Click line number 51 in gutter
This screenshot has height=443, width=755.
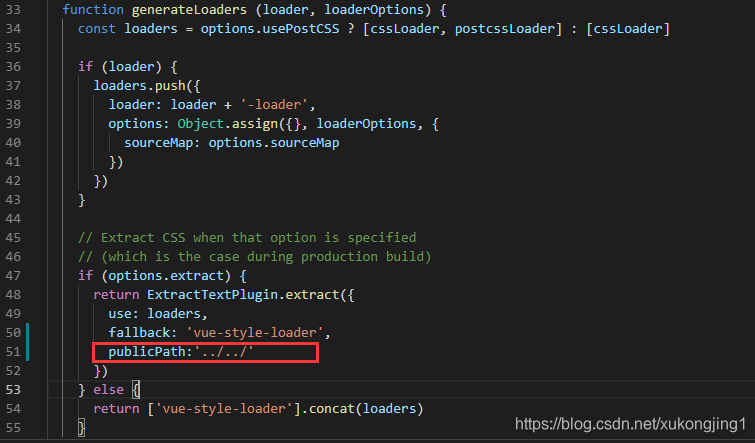(13, 352)
